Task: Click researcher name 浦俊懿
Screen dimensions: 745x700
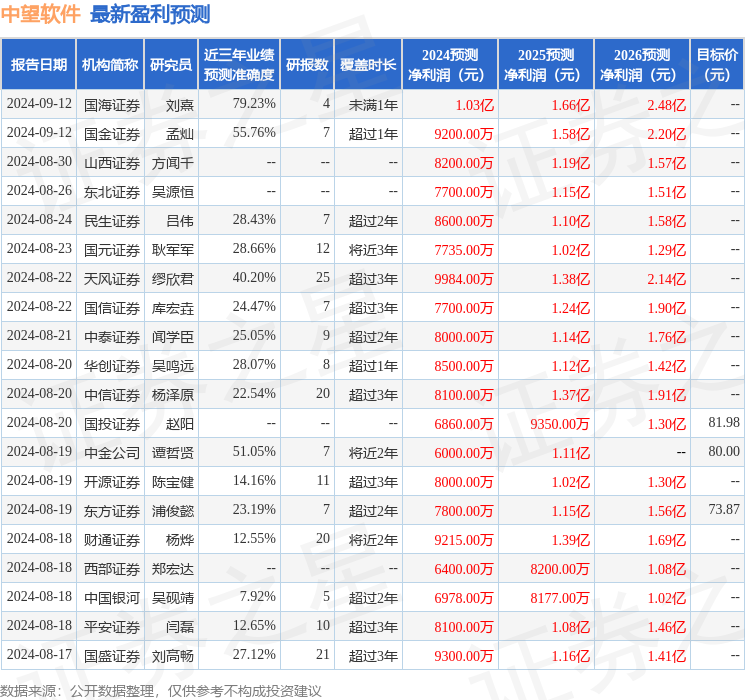Action: (172, 511)
